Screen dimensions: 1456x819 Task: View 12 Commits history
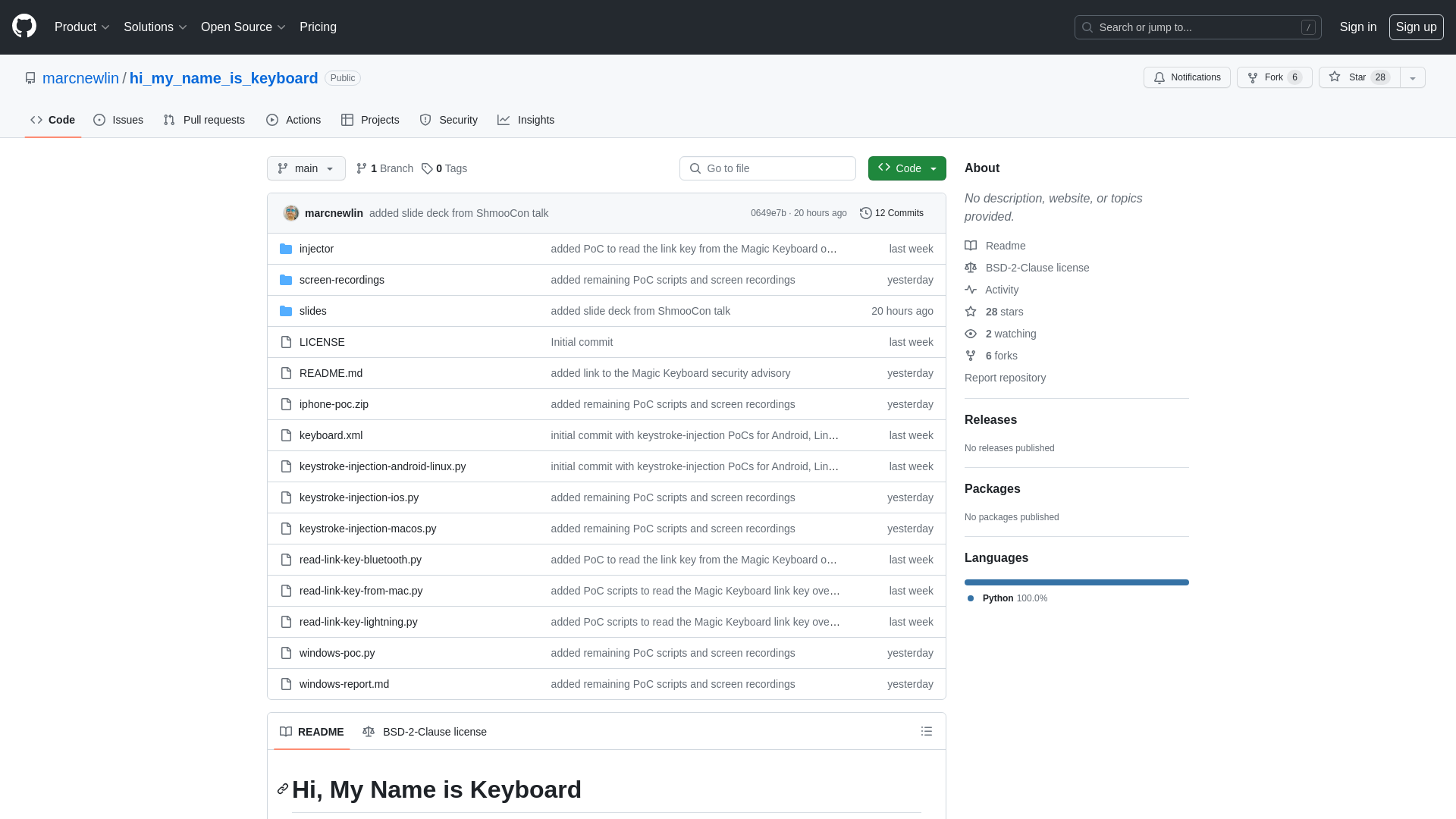pyautogui.click(x=892, y=213)
